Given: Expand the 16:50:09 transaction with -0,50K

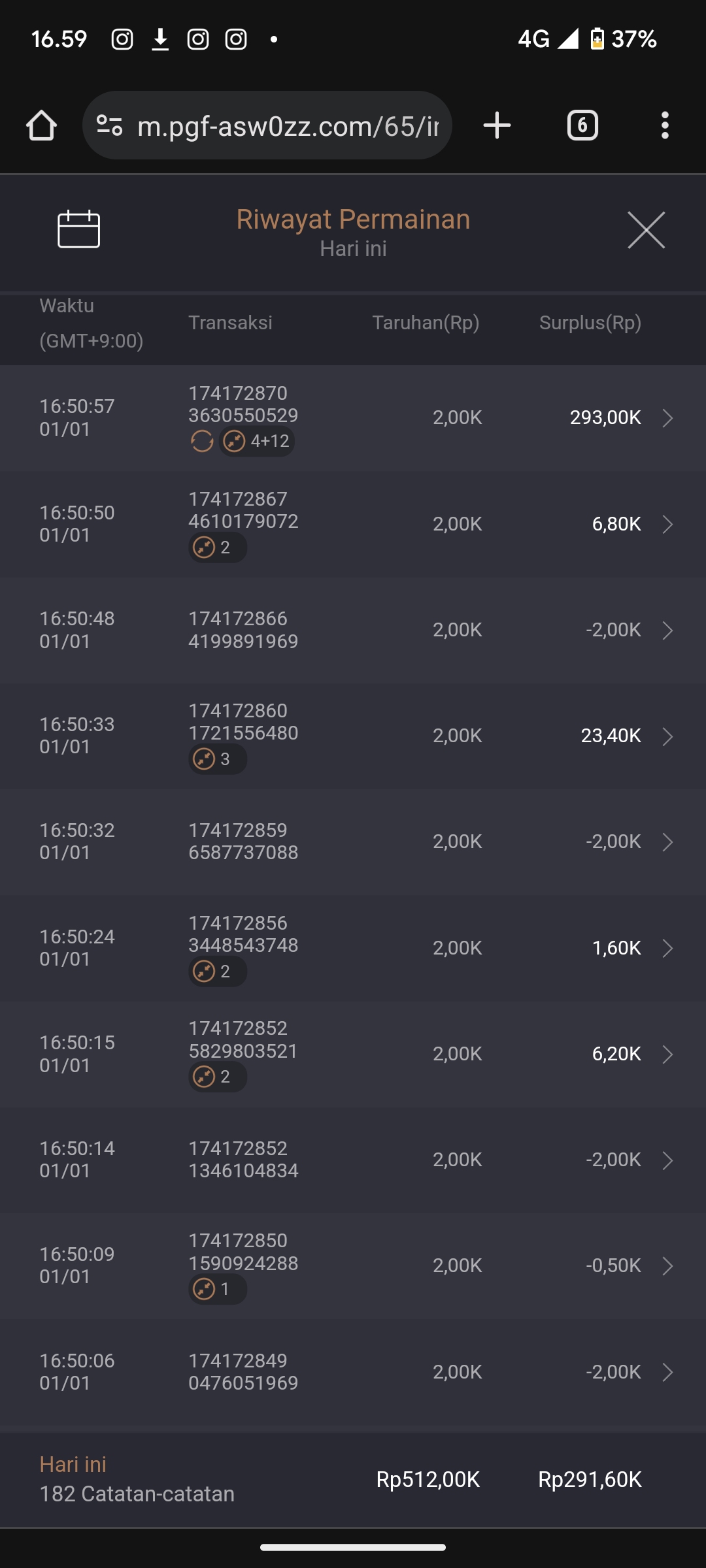Looking at the screenshot, I should click(x=667, y=1266).
